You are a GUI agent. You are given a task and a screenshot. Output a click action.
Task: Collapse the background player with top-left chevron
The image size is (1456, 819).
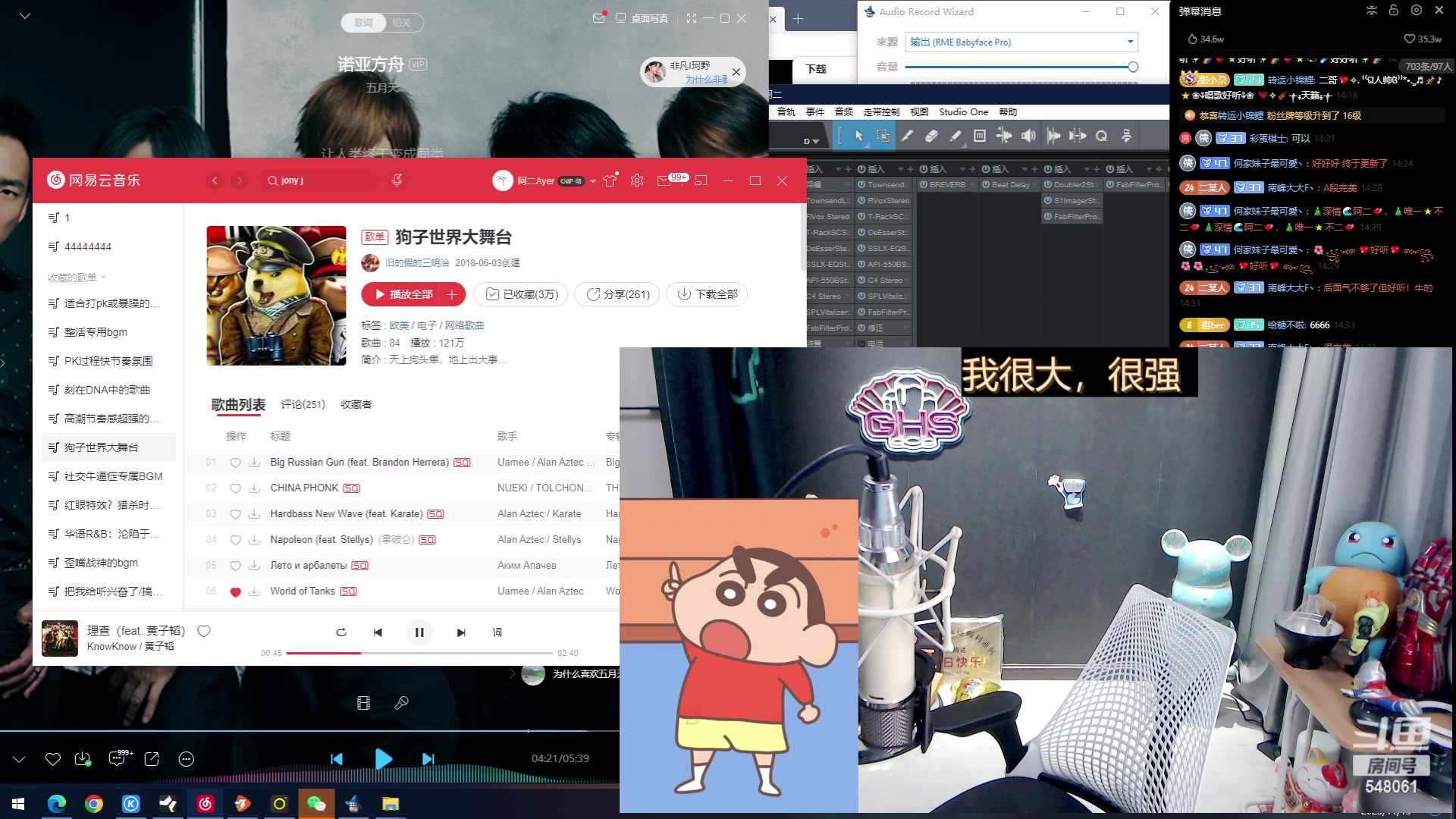click(x=25, y=15)
